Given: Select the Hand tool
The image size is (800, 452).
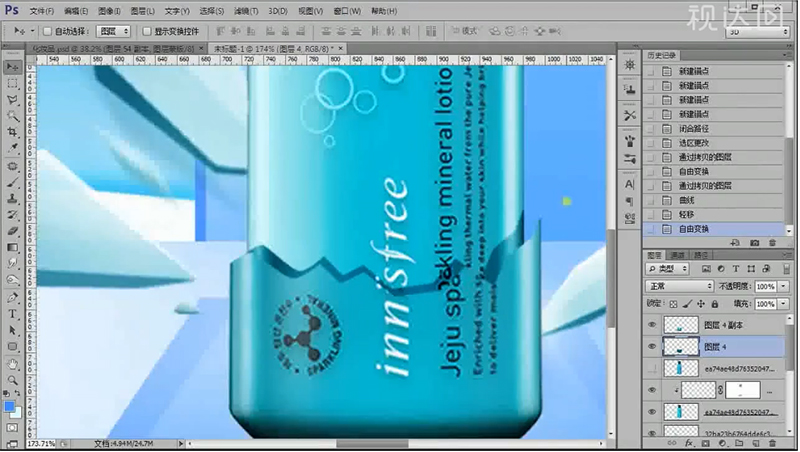Looking at the screenshot, I should click(x=12, y=364).
